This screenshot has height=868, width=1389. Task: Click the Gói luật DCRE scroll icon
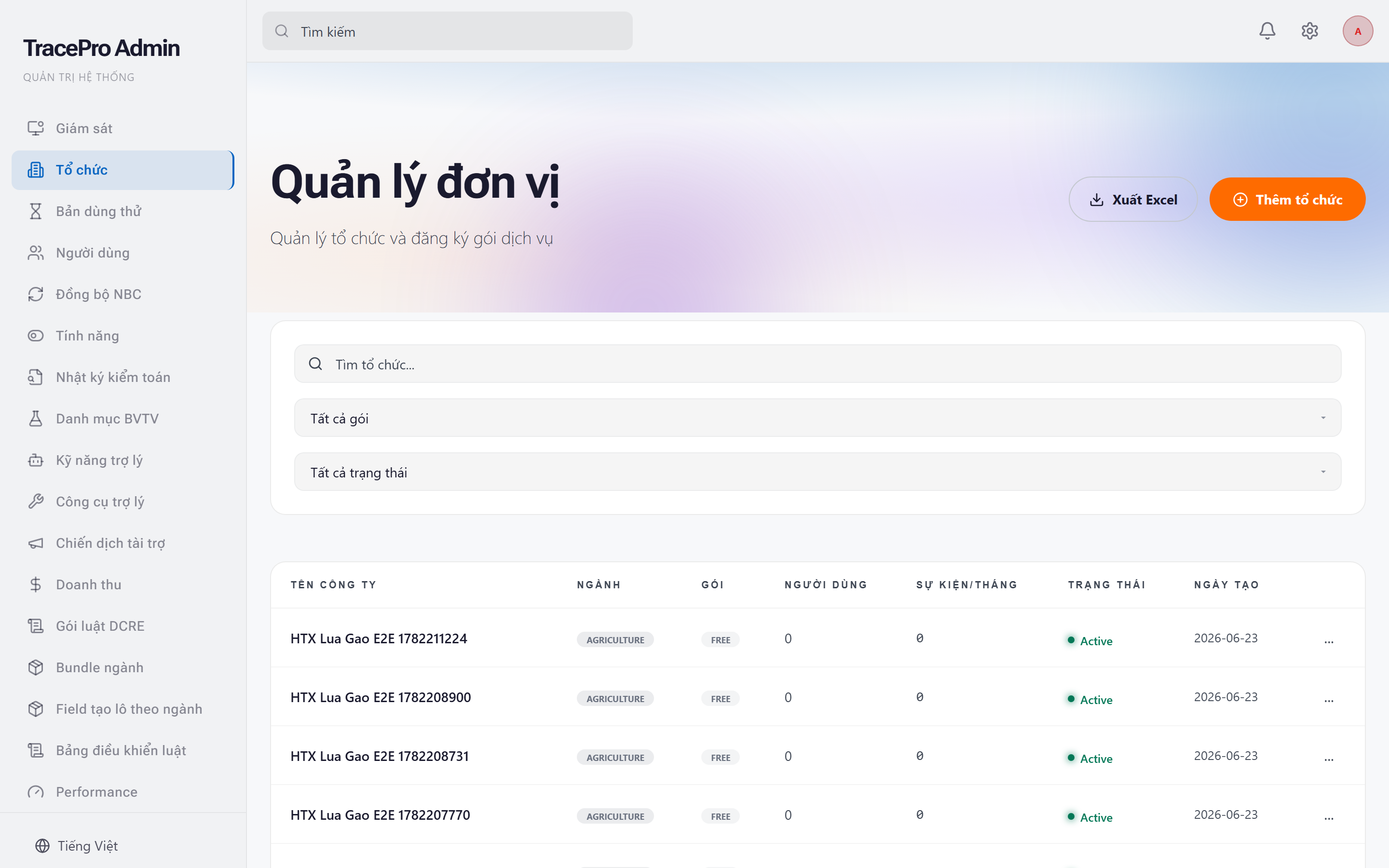click(x=36, y=626)
